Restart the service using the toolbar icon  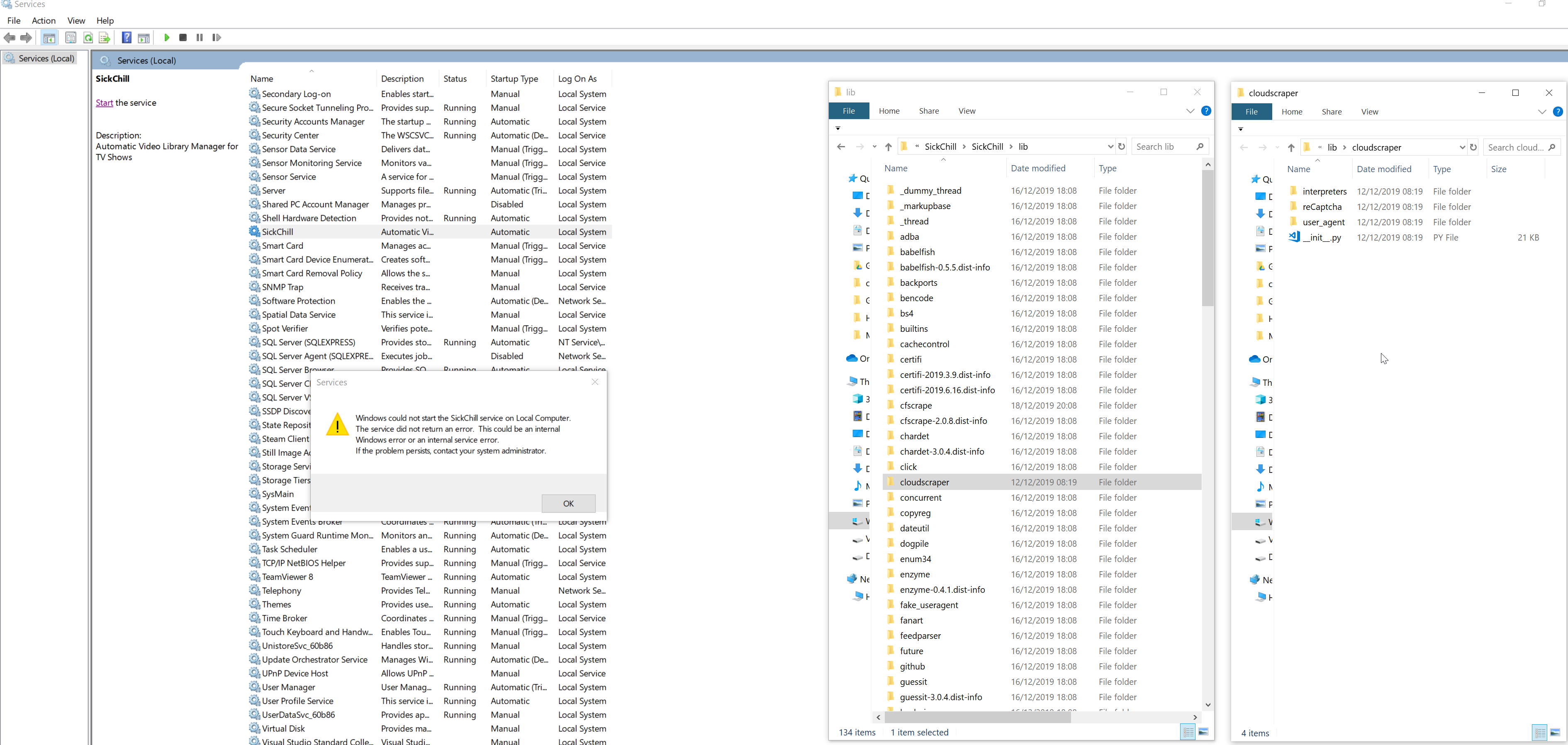[x=217, y=38]
